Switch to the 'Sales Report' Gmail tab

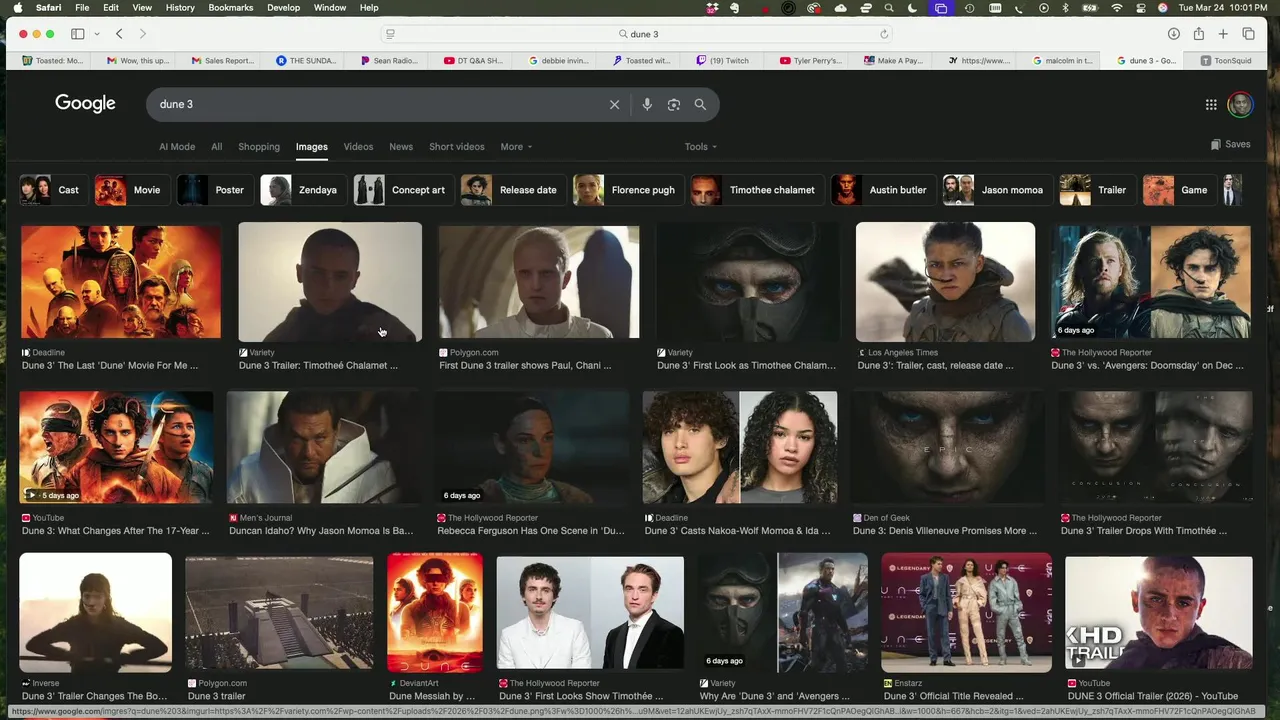coord(222,61)
